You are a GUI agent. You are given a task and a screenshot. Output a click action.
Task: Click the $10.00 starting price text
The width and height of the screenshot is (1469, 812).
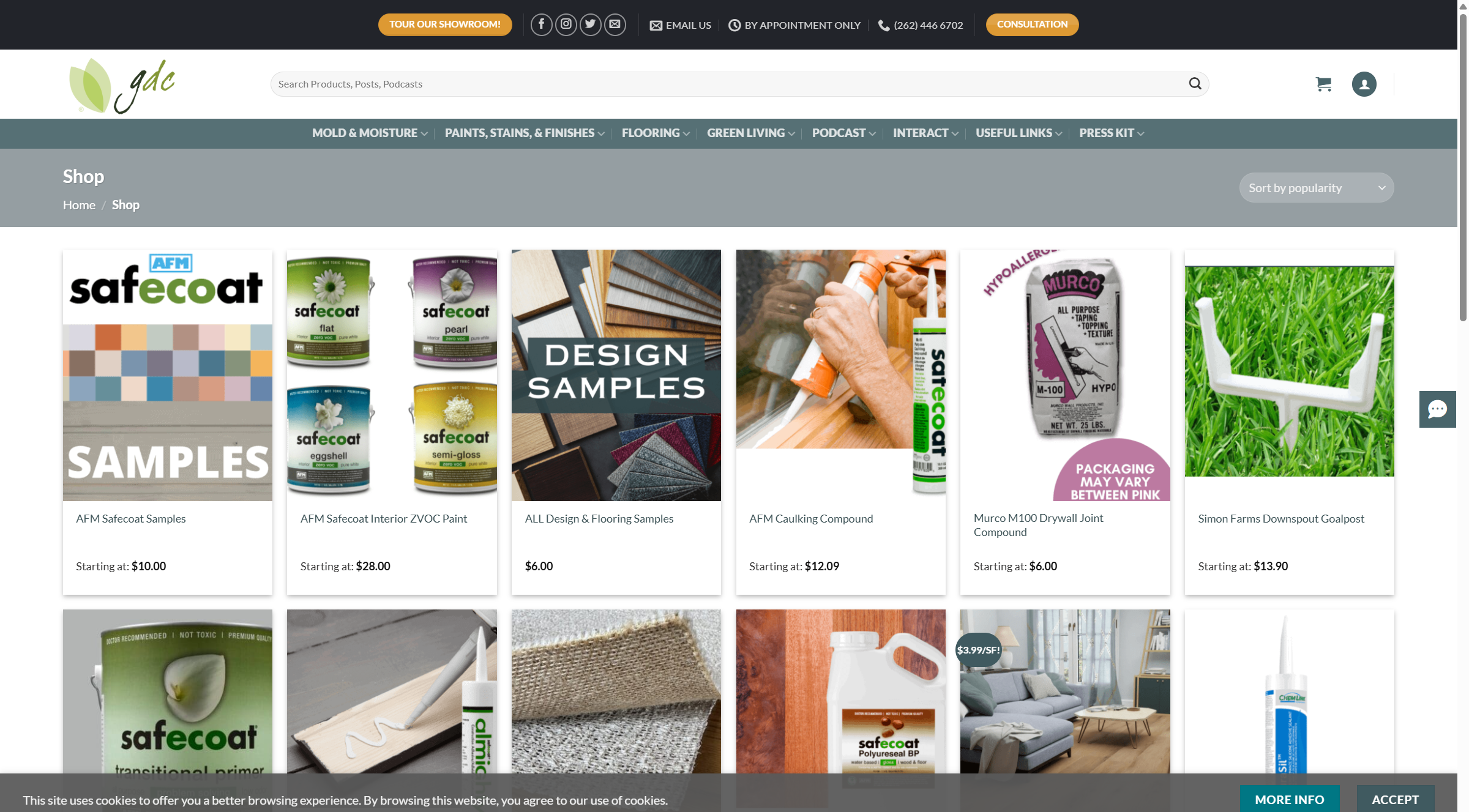coord(149,566)
